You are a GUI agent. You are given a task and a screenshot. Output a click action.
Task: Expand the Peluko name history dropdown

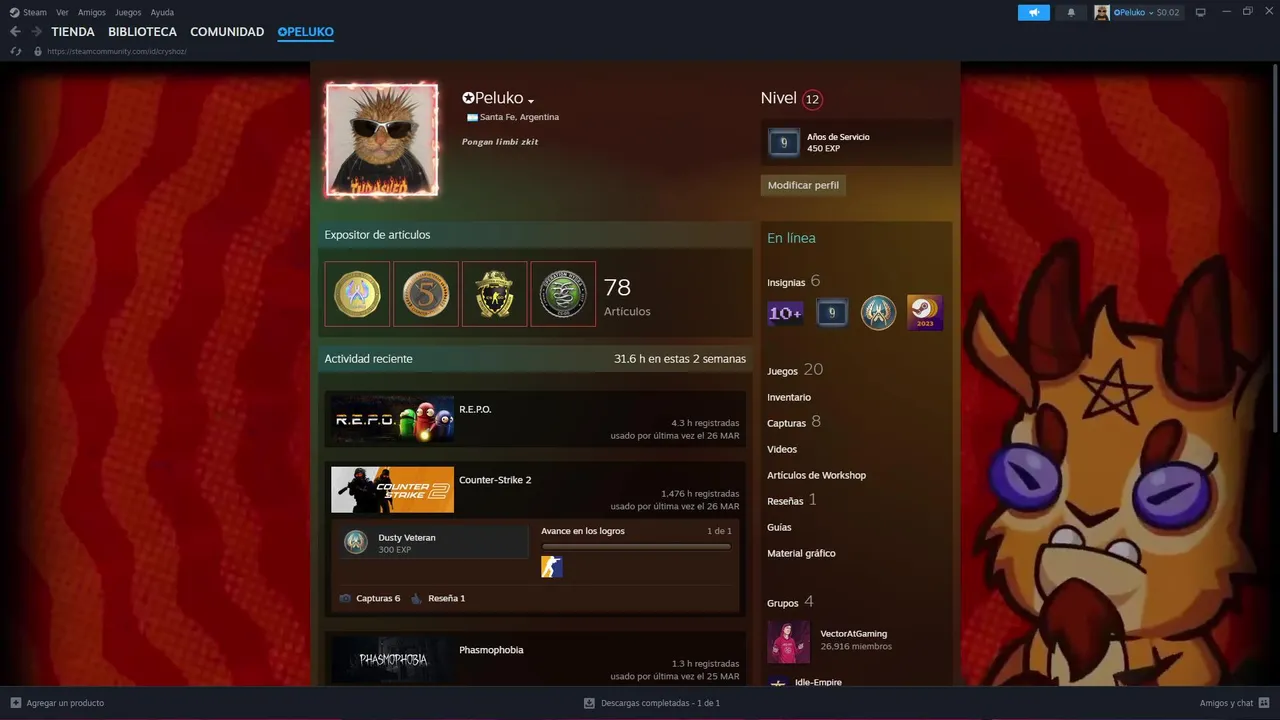click(x=531, y=100)
